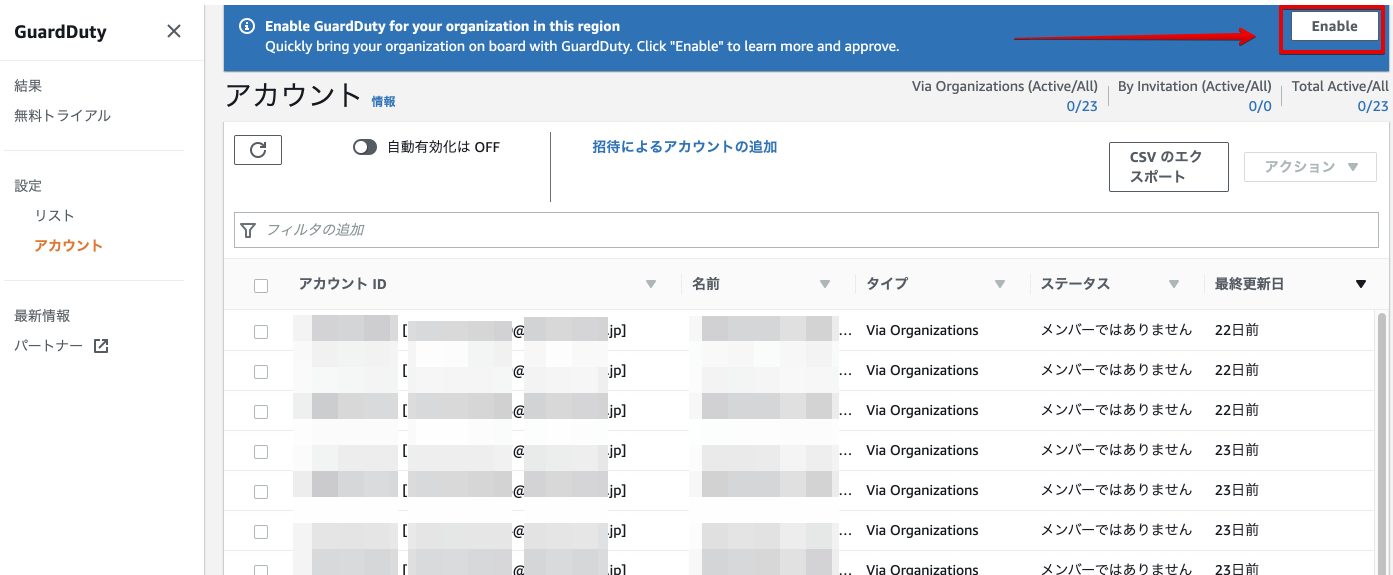The width and height of the screenshot is (1393, 575).
Task: Click the 情報 link beside アカウント
Action: [x=383, y=101]
